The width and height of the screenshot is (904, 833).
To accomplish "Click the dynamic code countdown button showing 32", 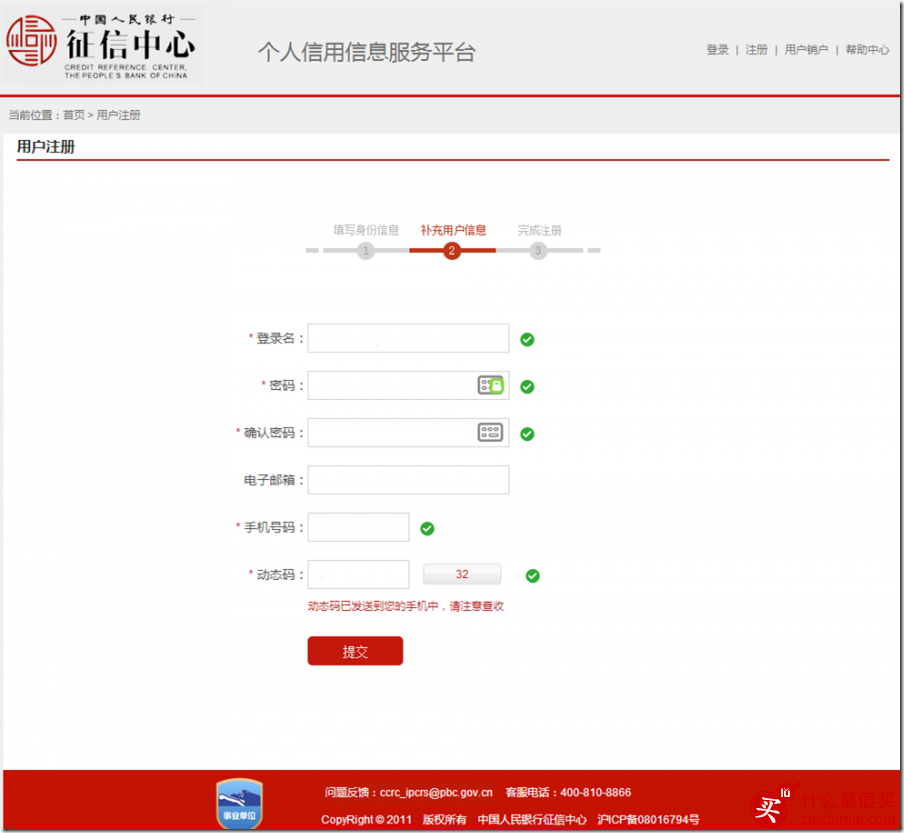I will click(x=462, y=574).
